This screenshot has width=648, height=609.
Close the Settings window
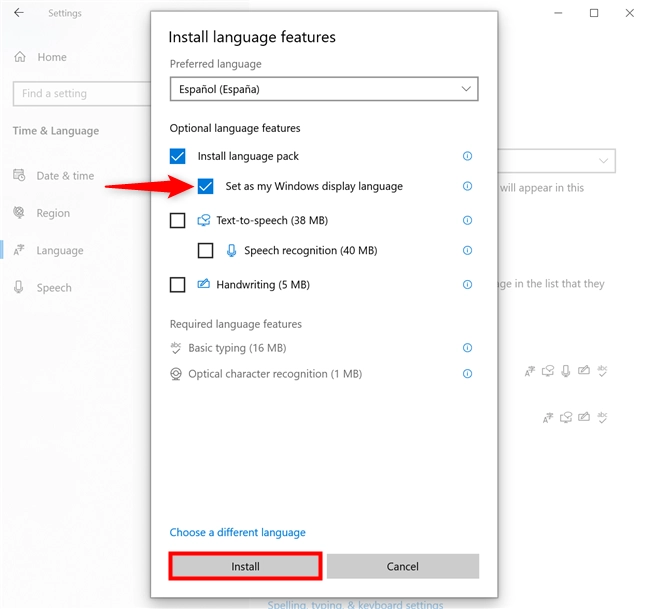(629, 13)
